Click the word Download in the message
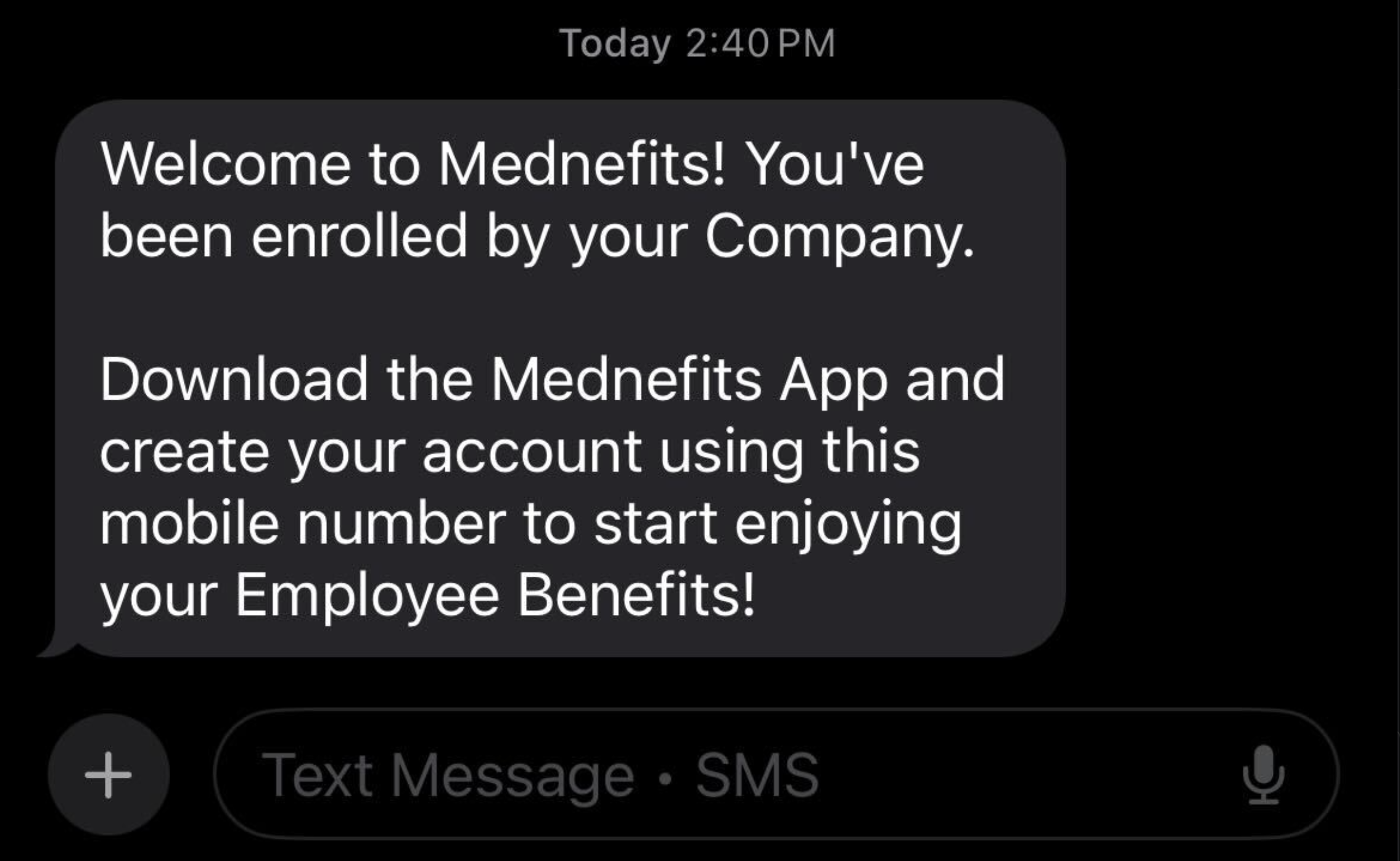The image size is (1400, 861). pos(234,380)
